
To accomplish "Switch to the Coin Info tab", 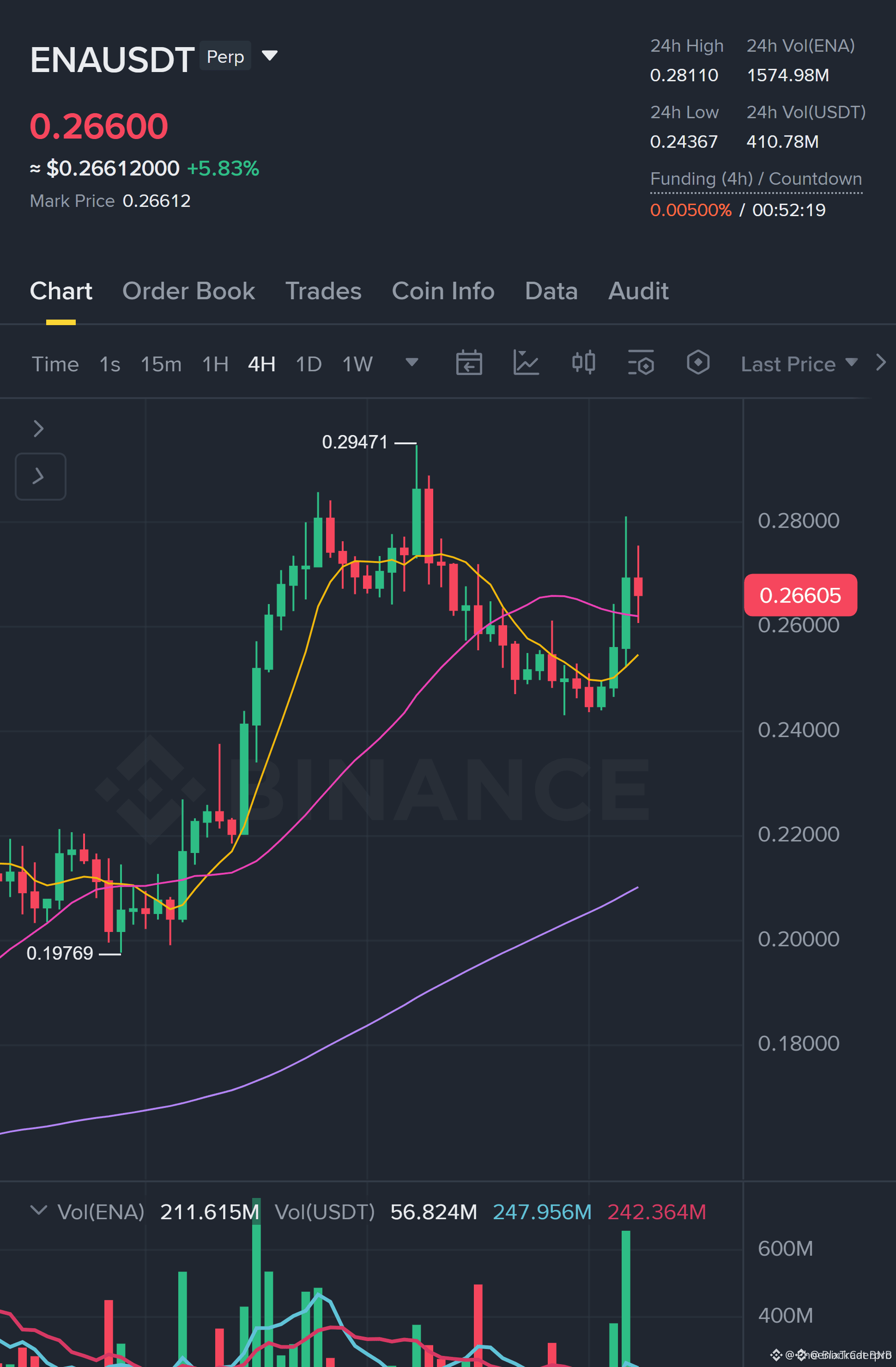I will [443, 291].
